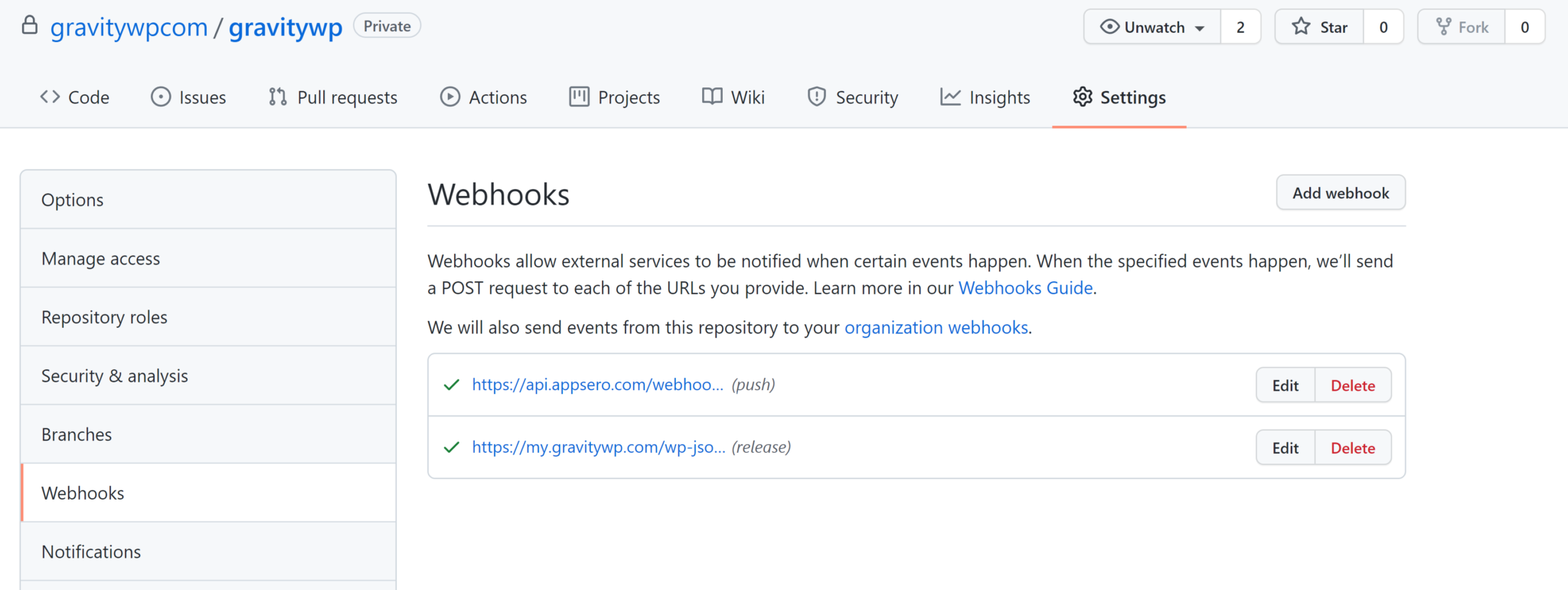The image size is (1568, 590).
Task: Switch to the Pull requests tab
Action: [x=333, y=97]
